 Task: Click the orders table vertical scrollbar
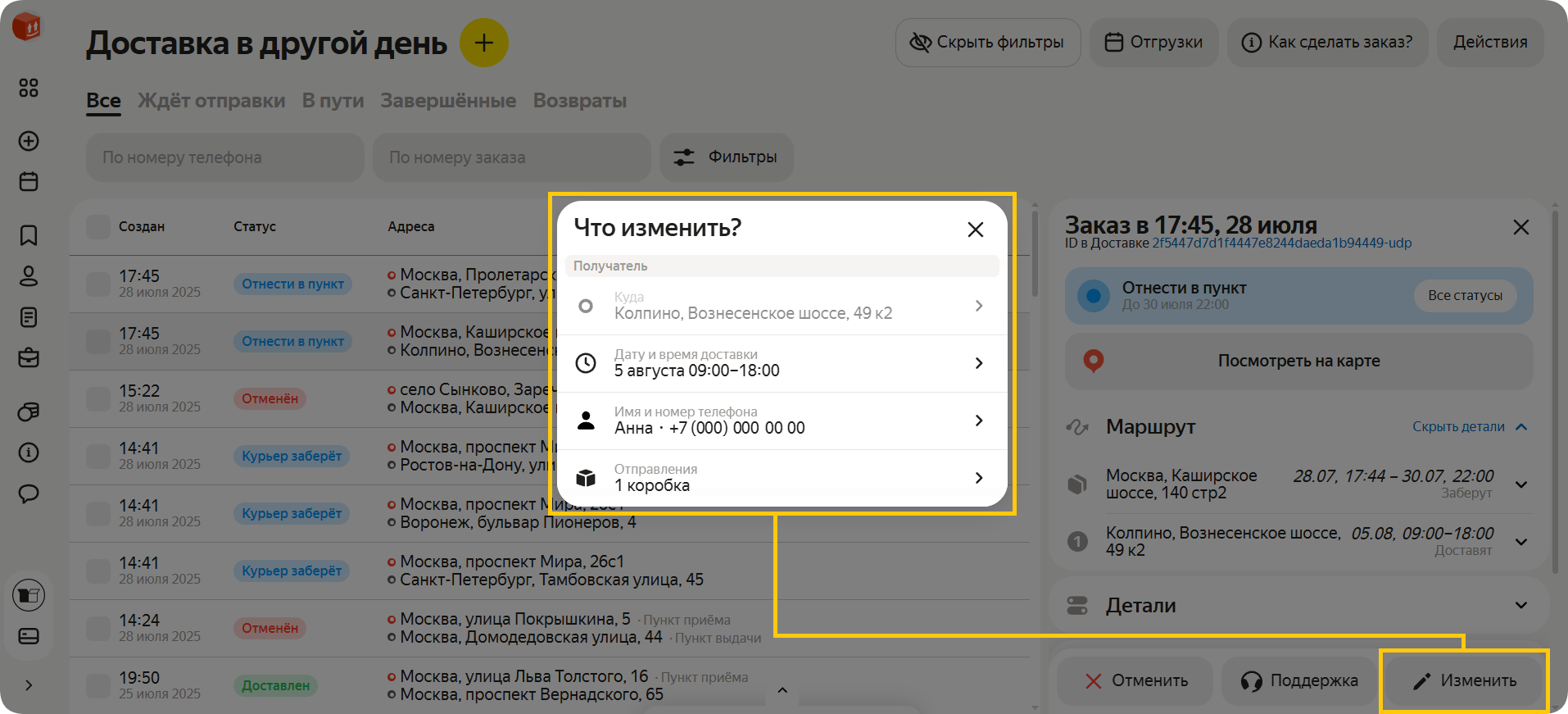coord(1035,254)
